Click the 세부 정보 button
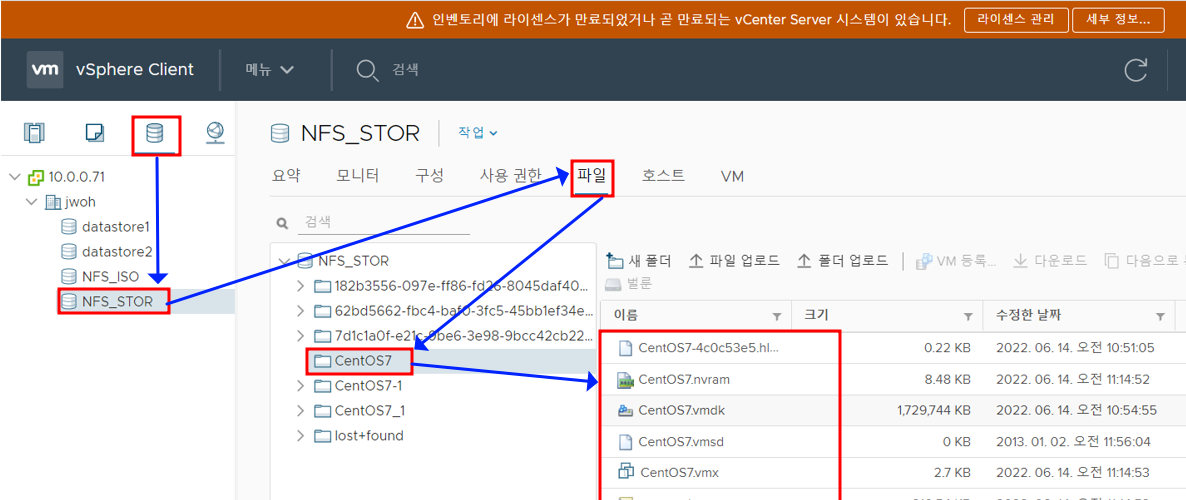This screenshot has width=1186, height=500. coord(1117,20)
